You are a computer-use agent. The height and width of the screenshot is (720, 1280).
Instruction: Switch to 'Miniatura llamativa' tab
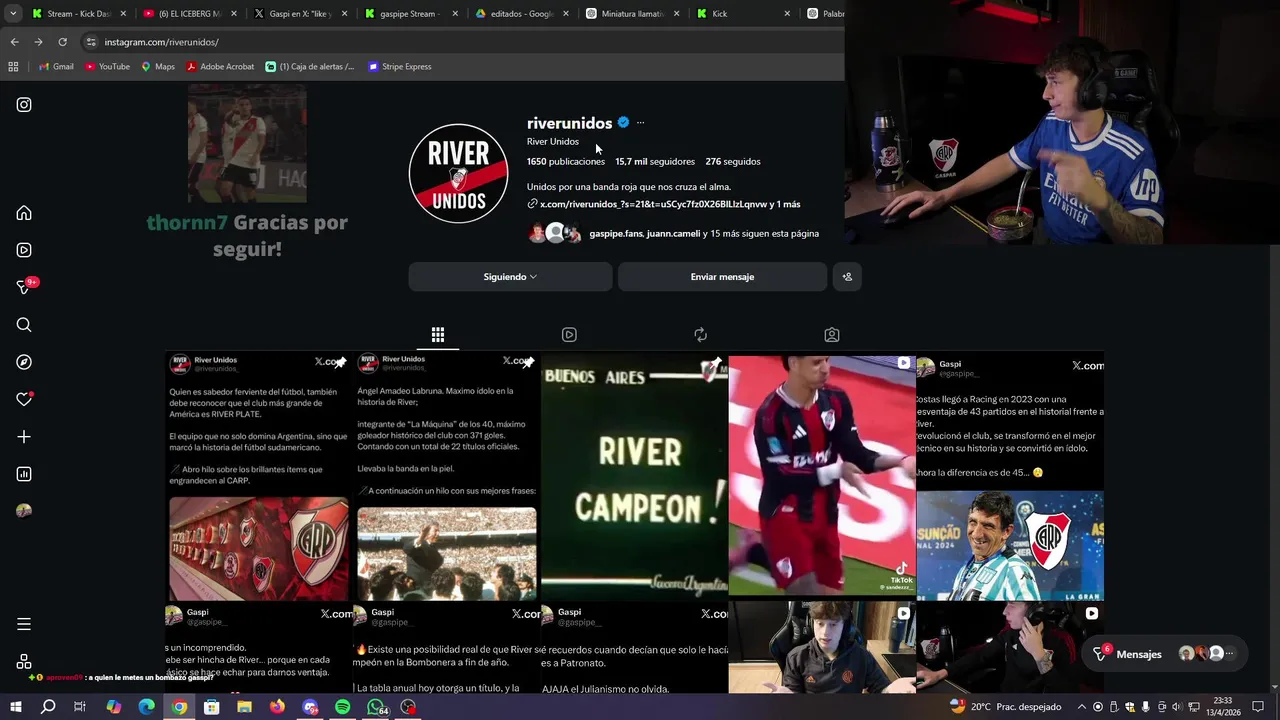click(633, 14)
